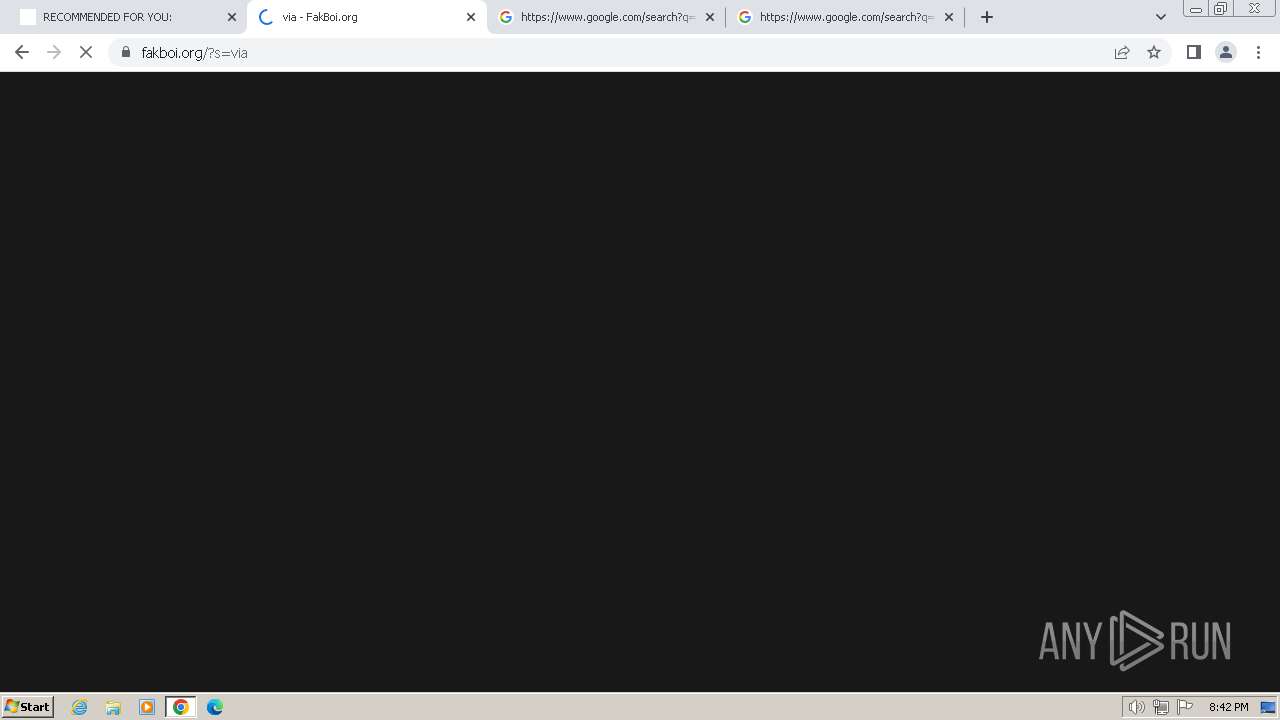
Task: Go back to the previous page
Action: coord(22,52)
